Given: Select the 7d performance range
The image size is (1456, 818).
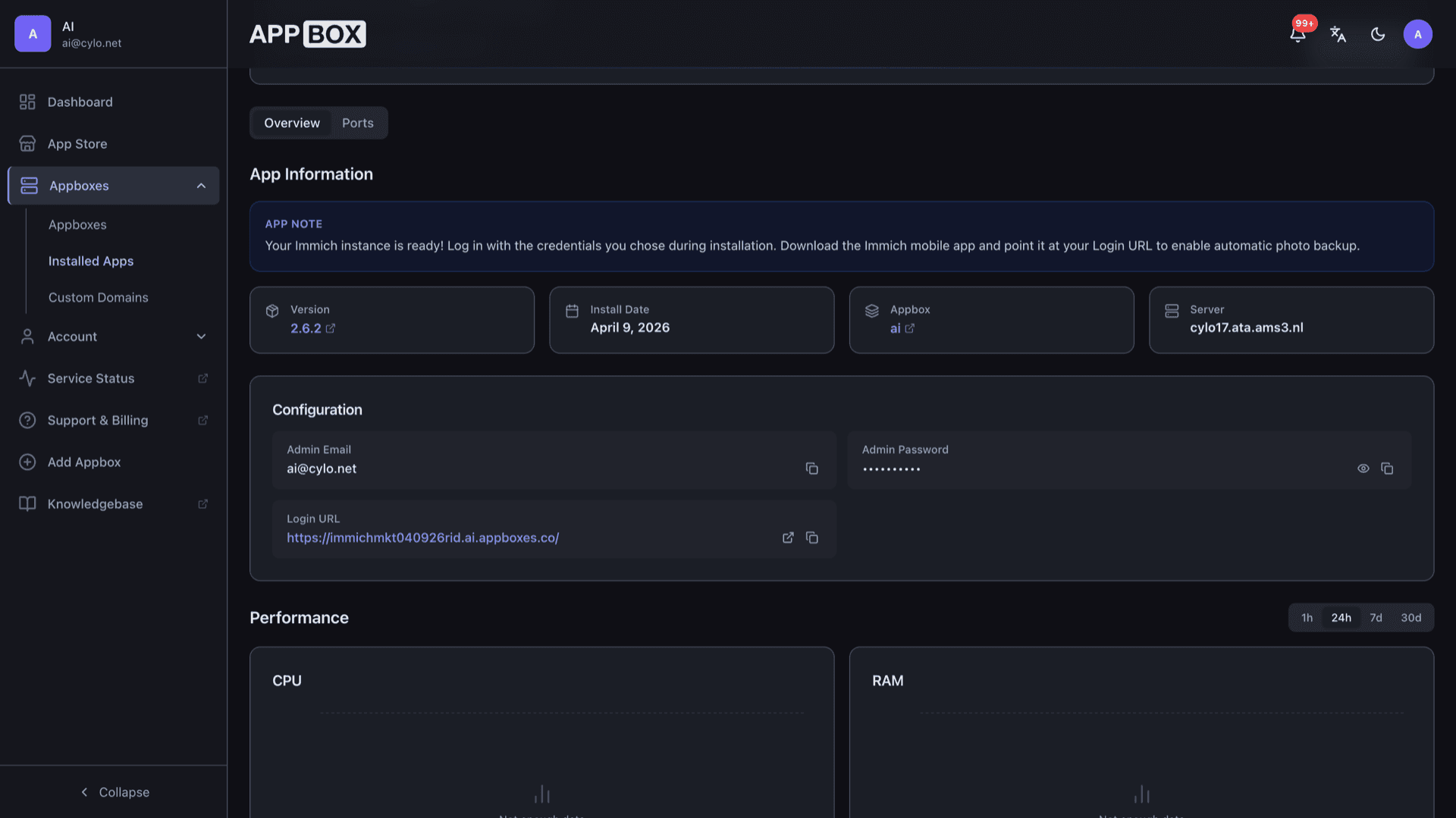Looking at the screenshot, I should click(1376, 618).
